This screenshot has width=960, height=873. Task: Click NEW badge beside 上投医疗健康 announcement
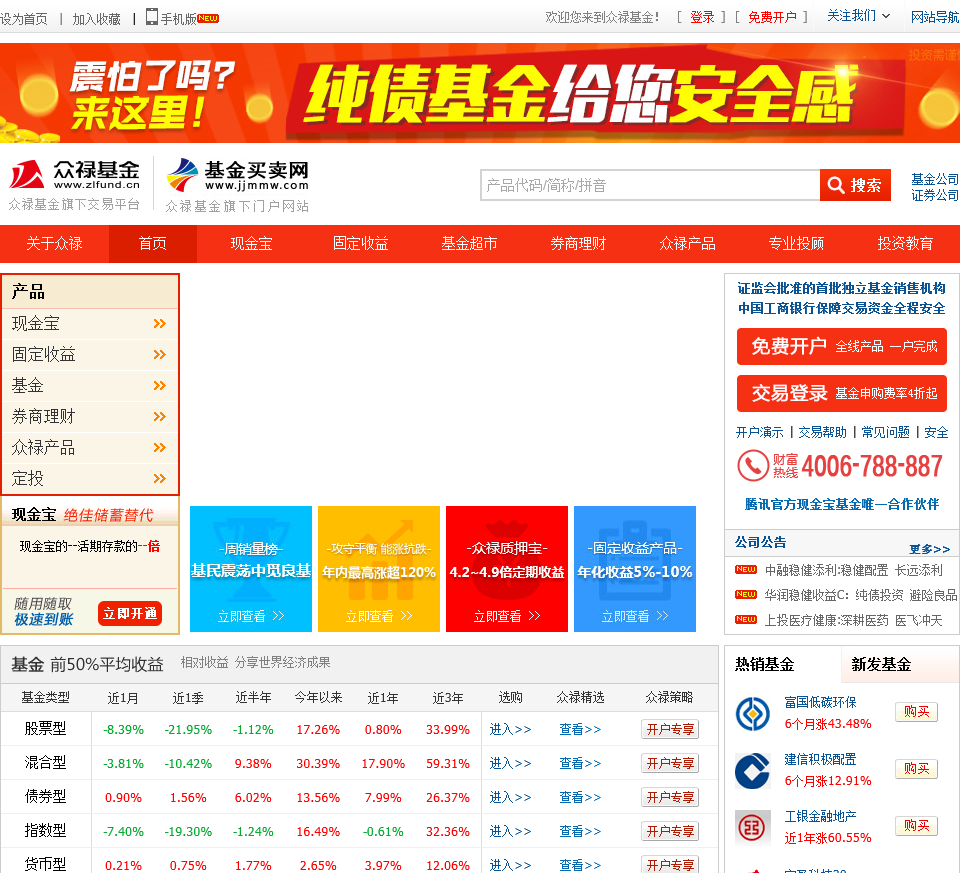[746, 620]
